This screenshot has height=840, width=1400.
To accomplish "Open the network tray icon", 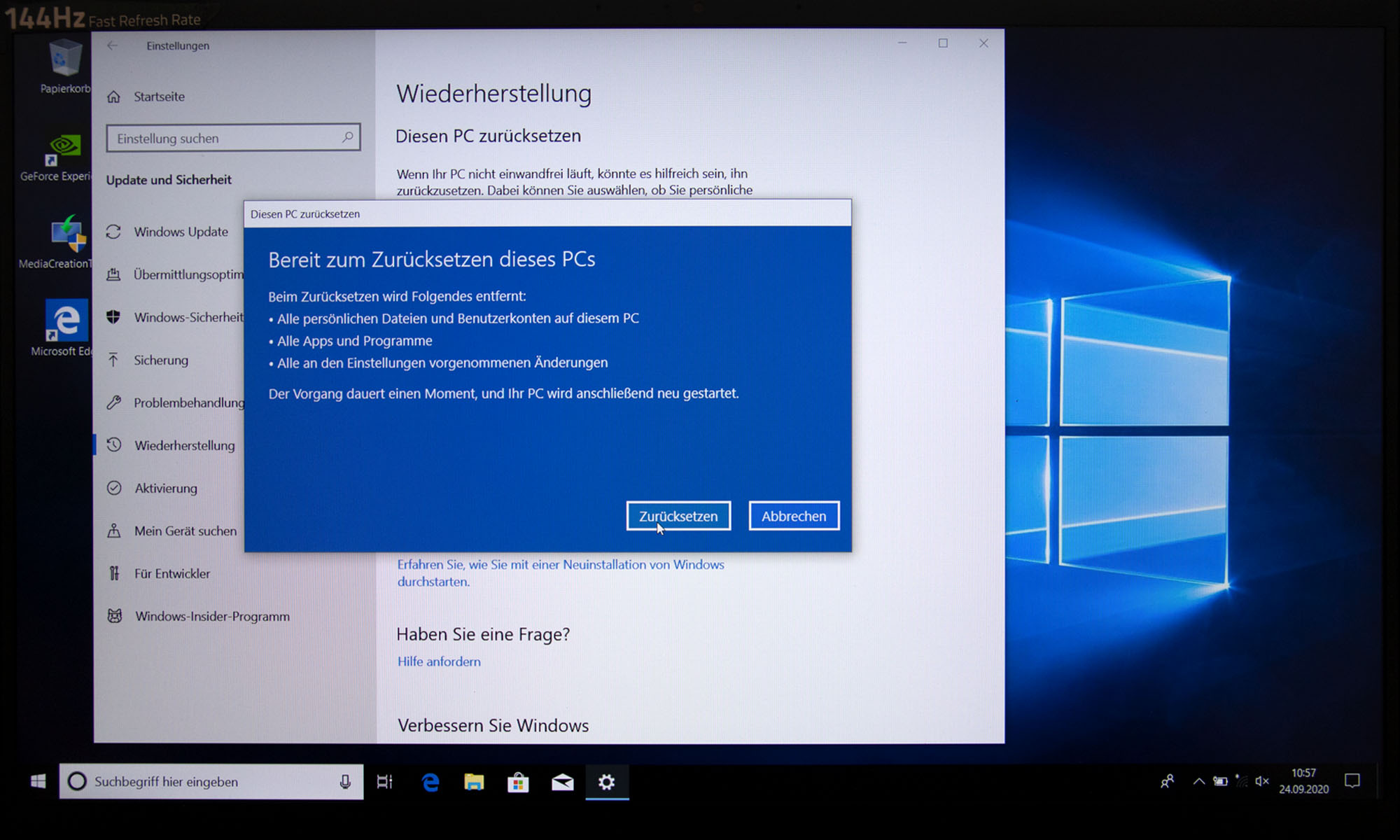I will pyautogui.click(x=1241, y=781).
